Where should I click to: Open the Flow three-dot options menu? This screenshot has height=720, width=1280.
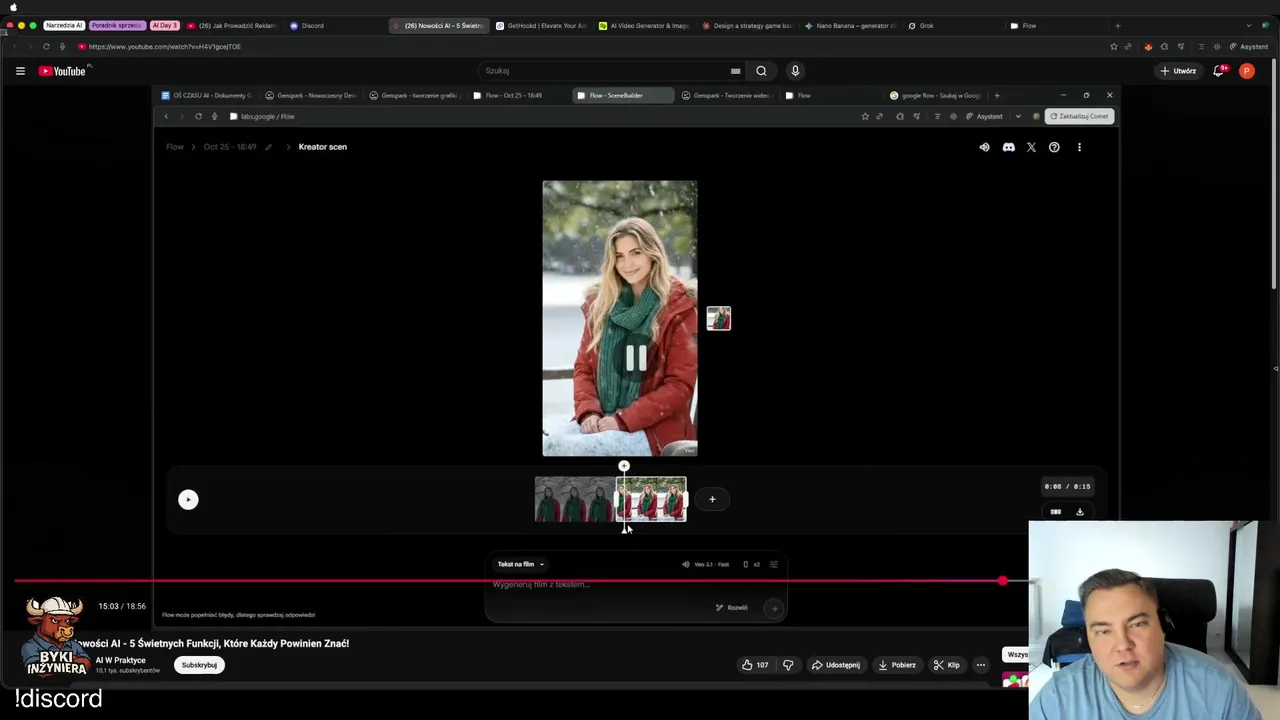coord(1079,147)
